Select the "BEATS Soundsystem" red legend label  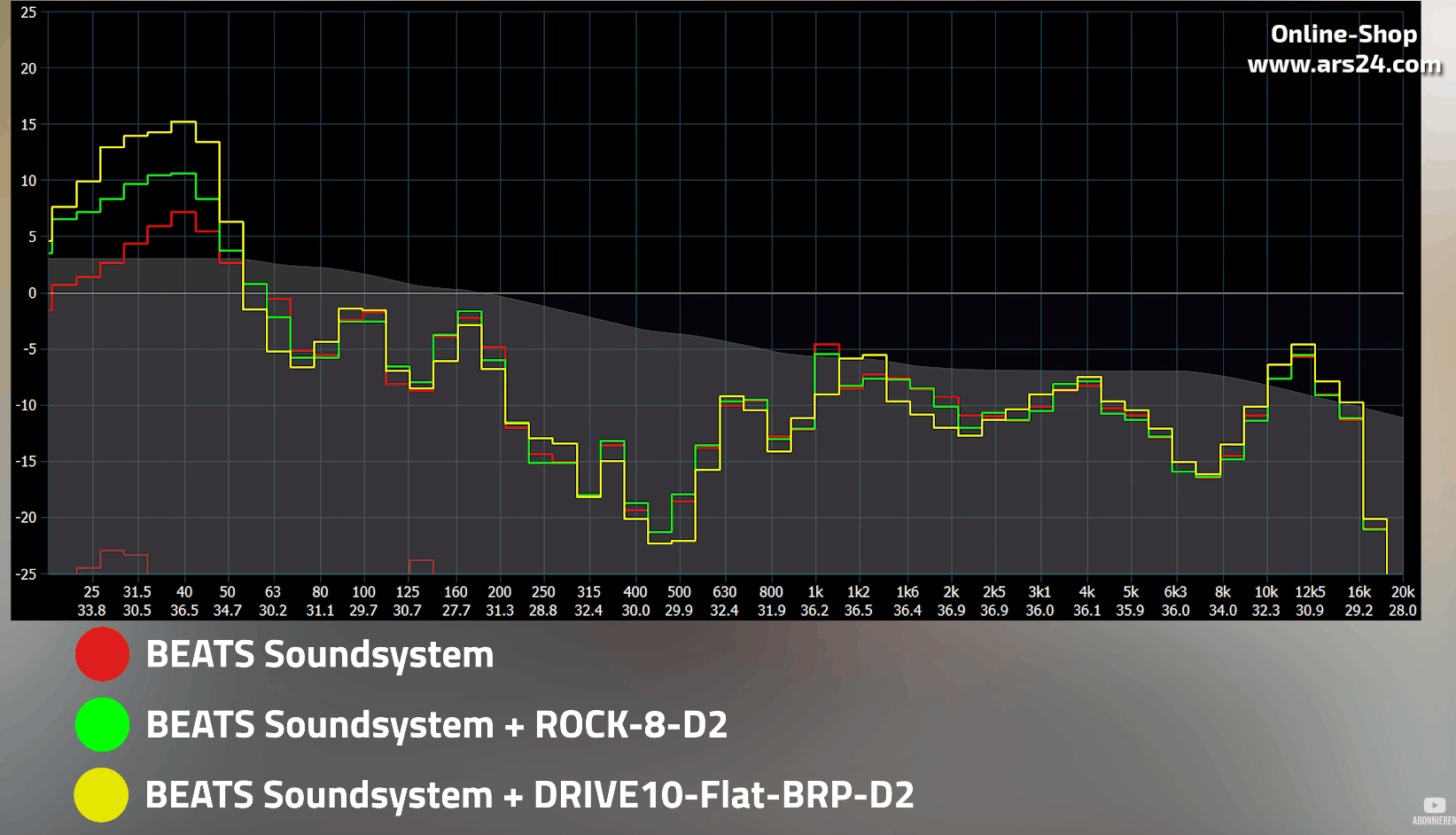[320, 654]
